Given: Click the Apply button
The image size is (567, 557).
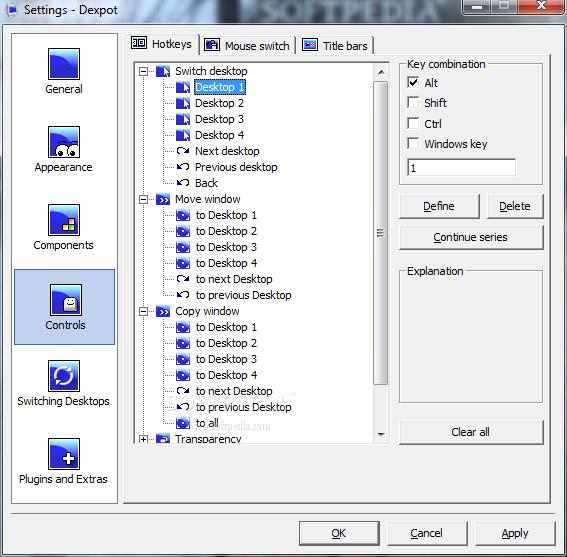Looking at the screenshot, I should click(x=515, y=533).
